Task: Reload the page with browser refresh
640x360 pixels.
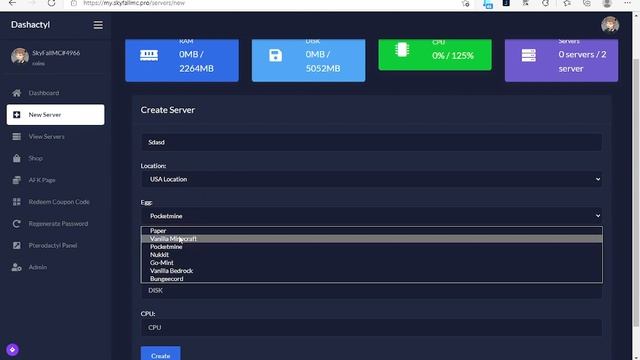Action: pyautogui.click(x=51, y=3)
